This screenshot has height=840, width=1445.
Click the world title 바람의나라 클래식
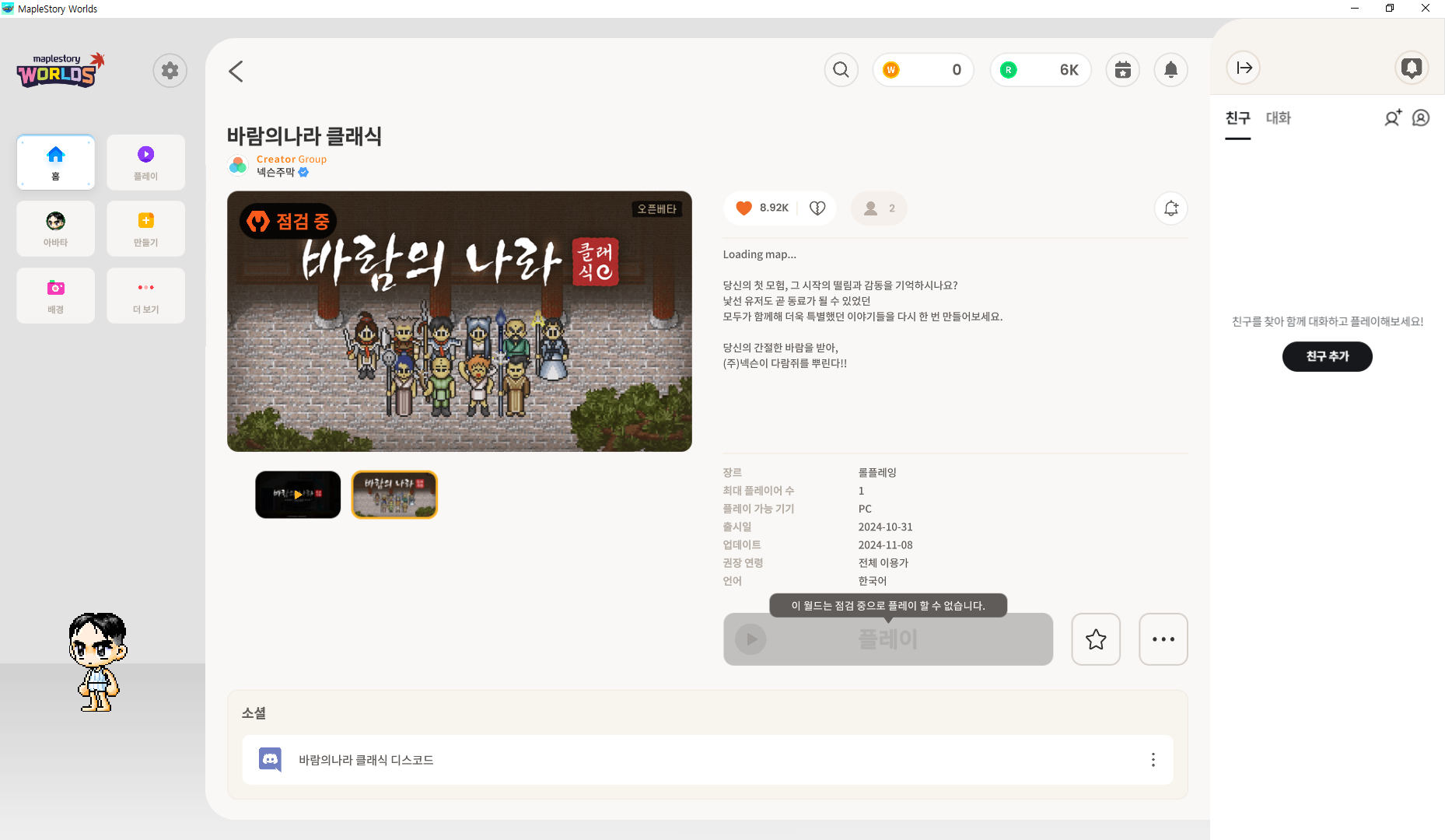tap(304, 136)
